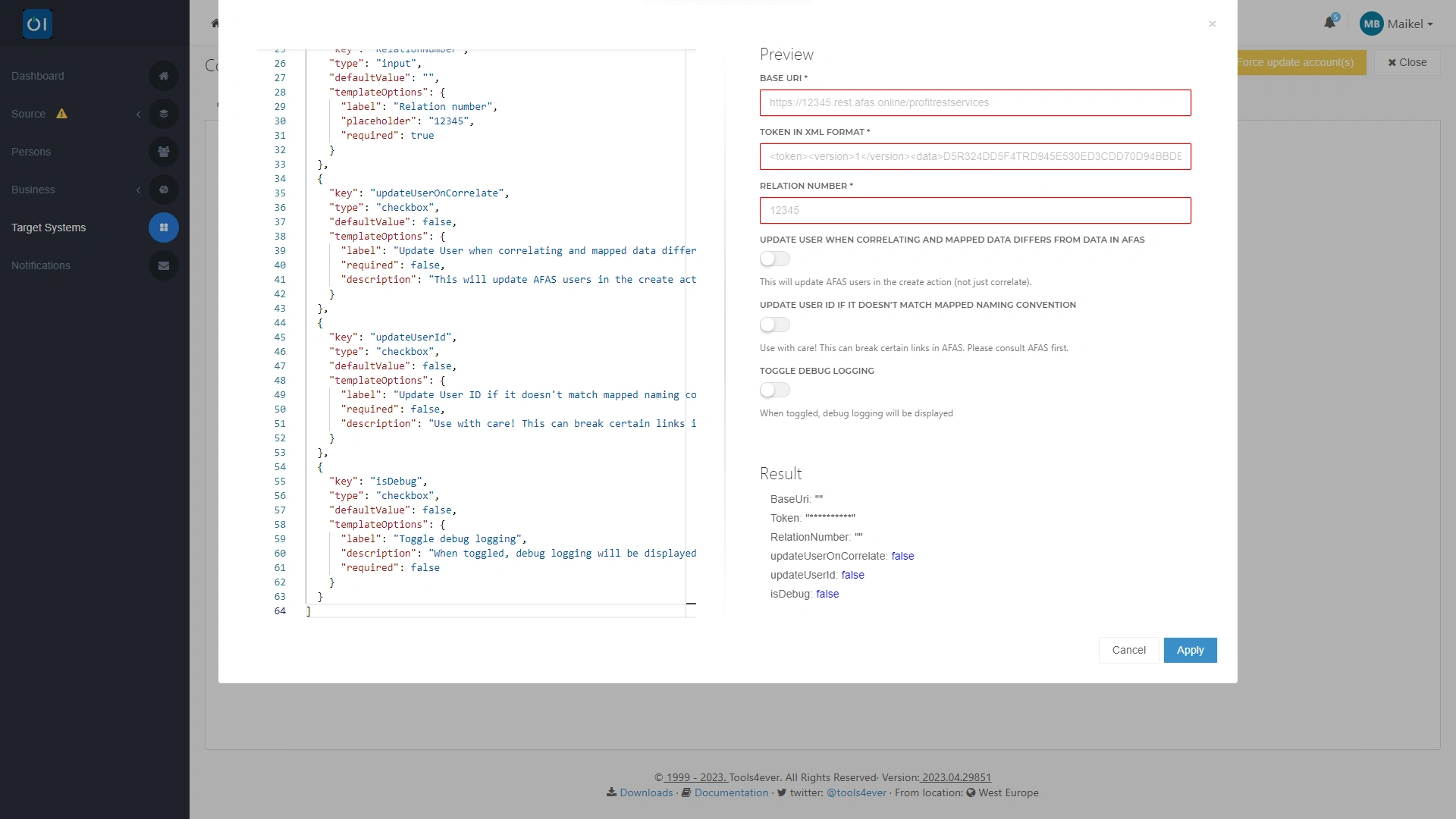Click "updateUserOnCorrelate" key in JSON editor

[437, 193]
